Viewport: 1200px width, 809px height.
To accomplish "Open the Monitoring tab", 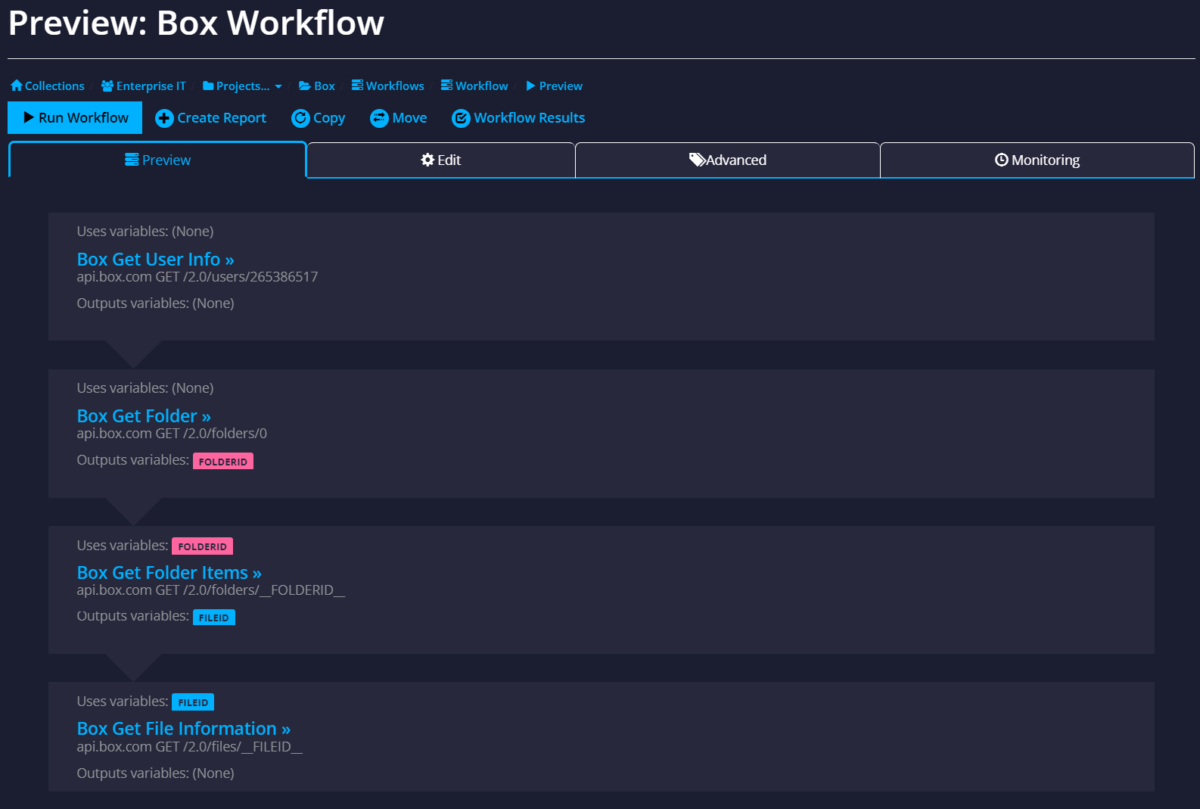I will pyautogui.click(x=1037, y=160).
